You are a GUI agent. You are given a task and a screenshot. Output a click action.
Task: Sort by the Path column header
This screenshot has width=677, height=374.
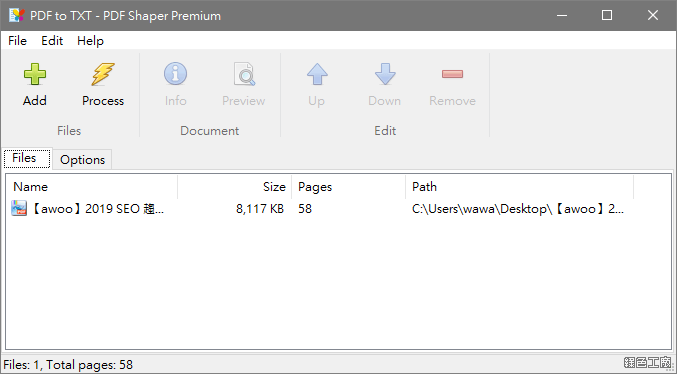point(520,187)
